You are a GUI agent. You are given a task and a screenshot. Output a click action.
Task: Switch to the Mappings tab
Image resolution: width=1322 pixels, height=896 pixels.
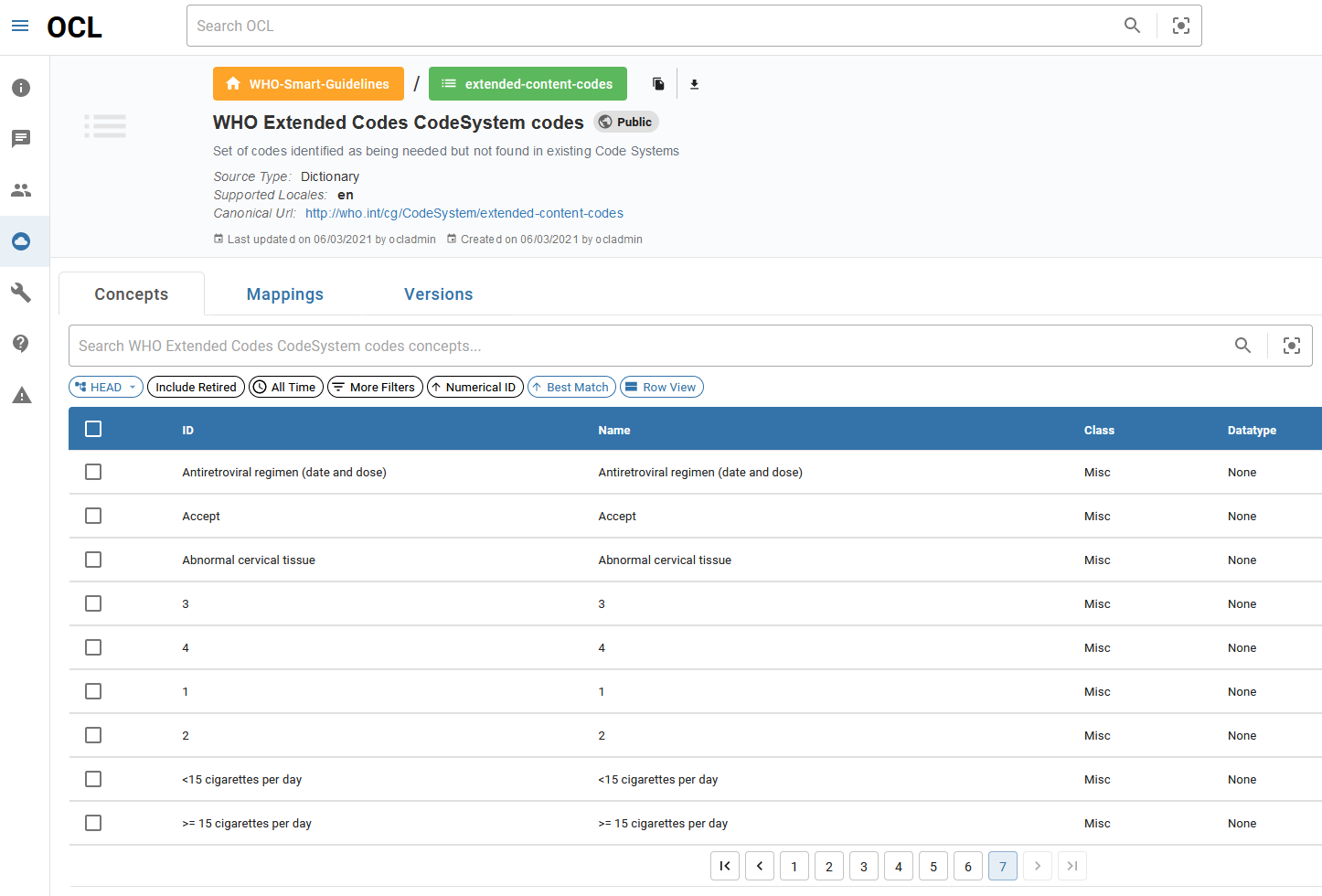[x=284, y=293]
